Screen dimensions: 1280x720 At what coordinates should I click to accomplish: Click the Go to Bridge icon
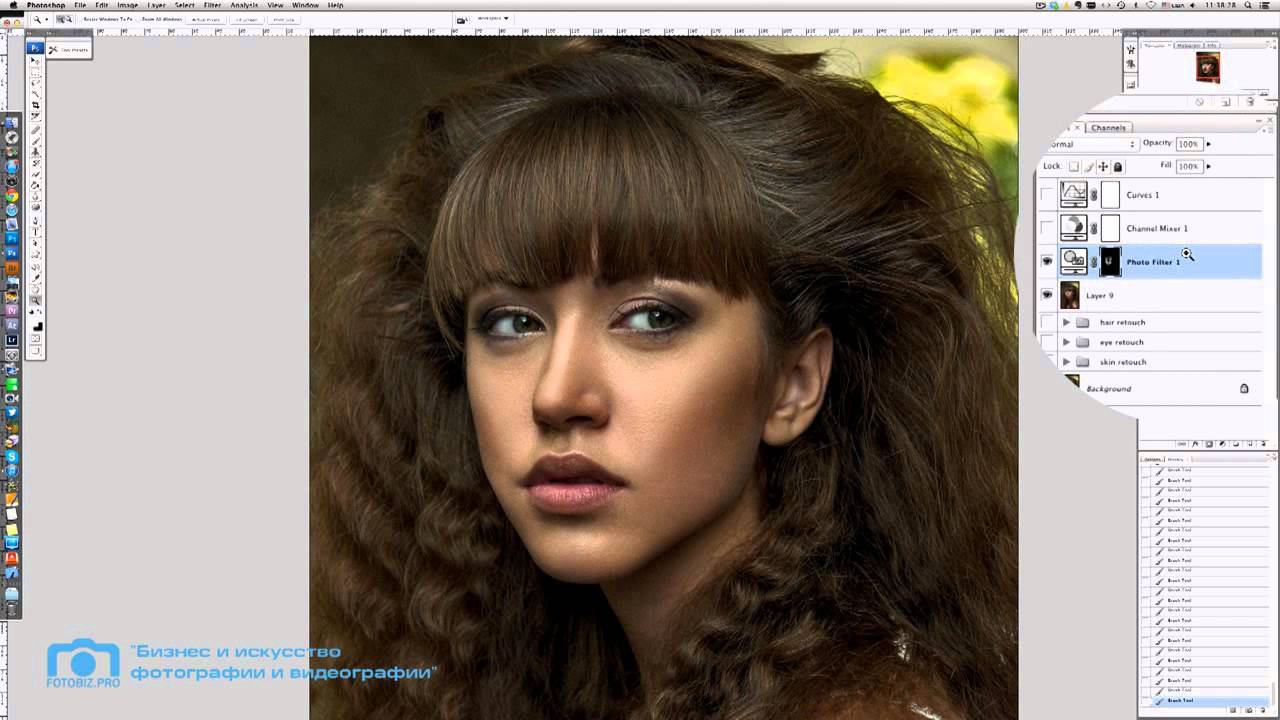463,19
